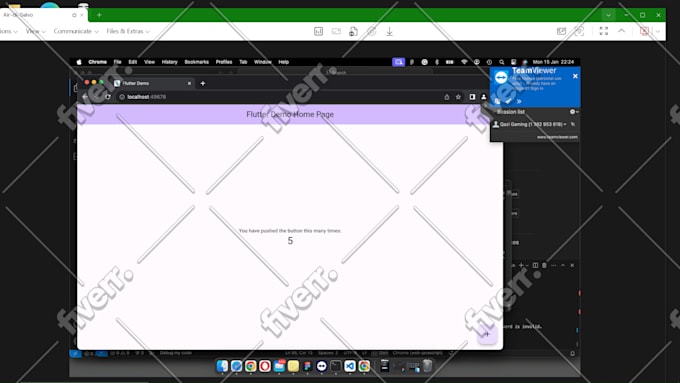
Task: Open Terminal from the Dock
Action: coord(336,366)
